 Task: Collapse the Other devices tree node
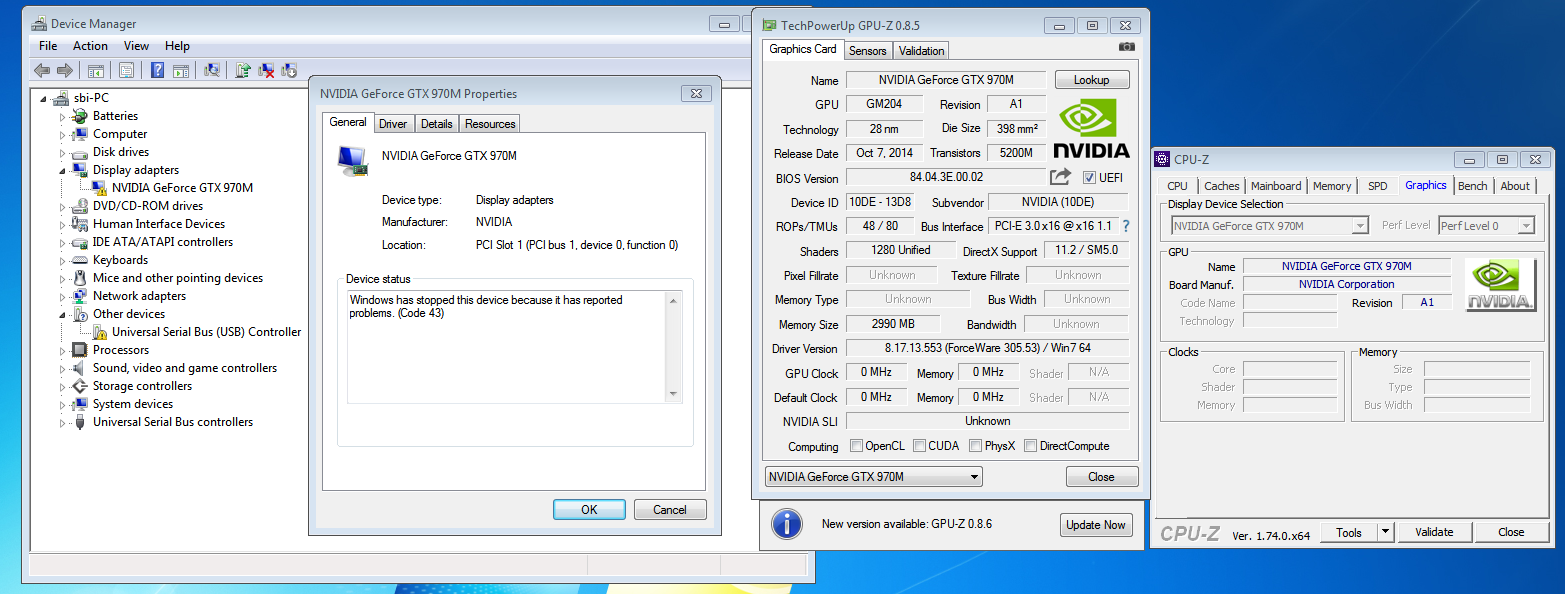[62, 314]
